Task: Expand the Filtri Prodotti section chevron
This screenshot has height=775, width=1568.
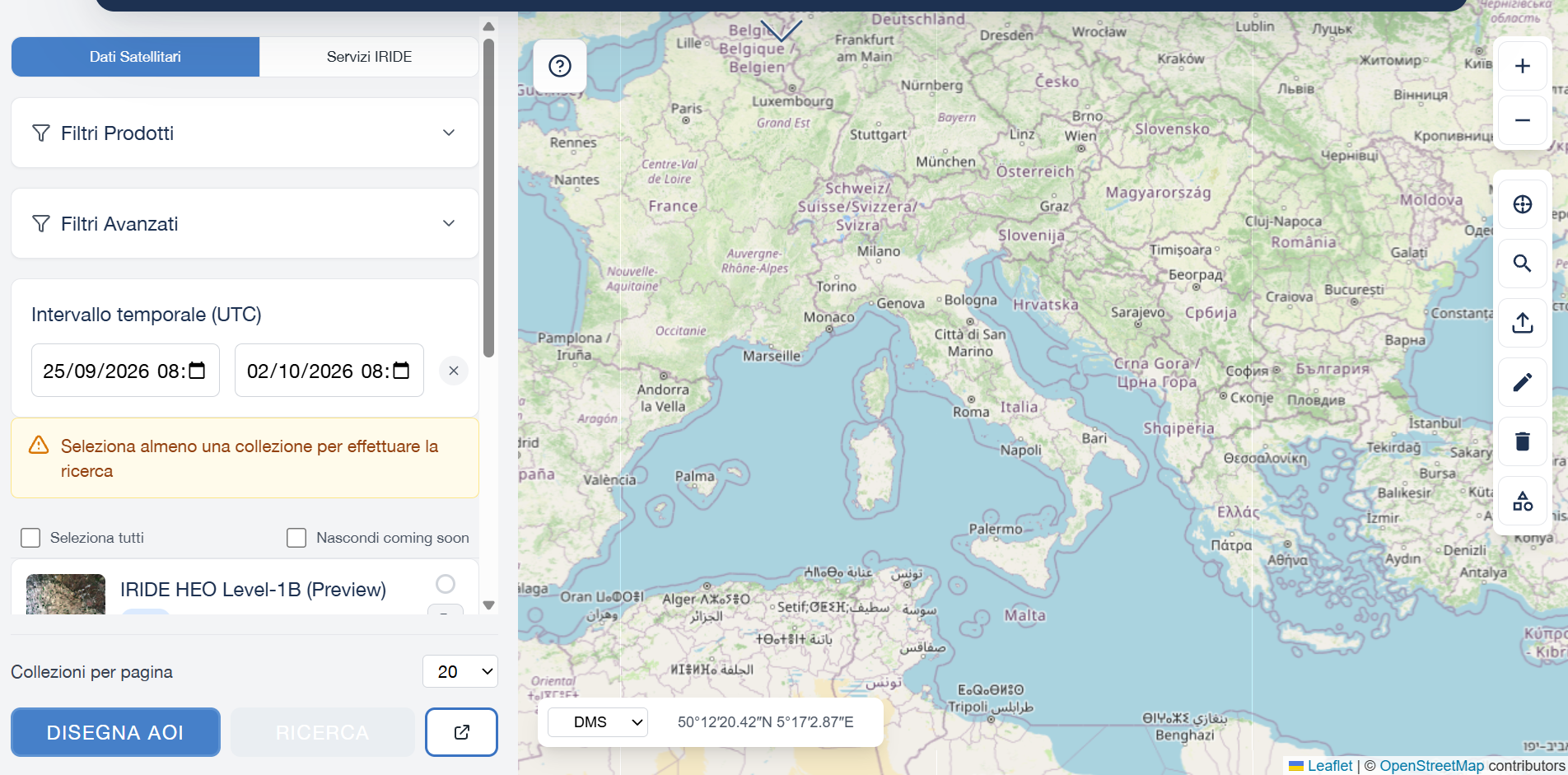Action: (449, 133)
